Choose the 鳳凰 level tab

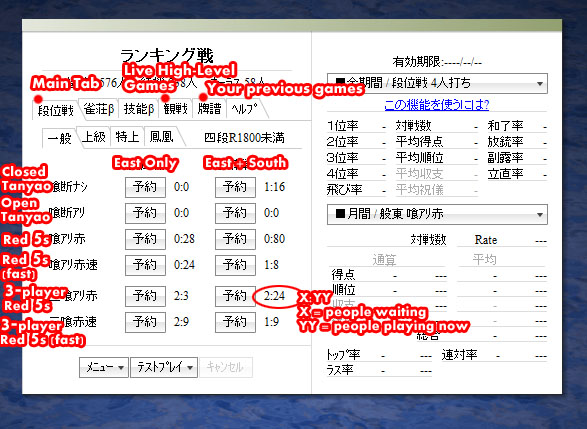click(161, 137)
